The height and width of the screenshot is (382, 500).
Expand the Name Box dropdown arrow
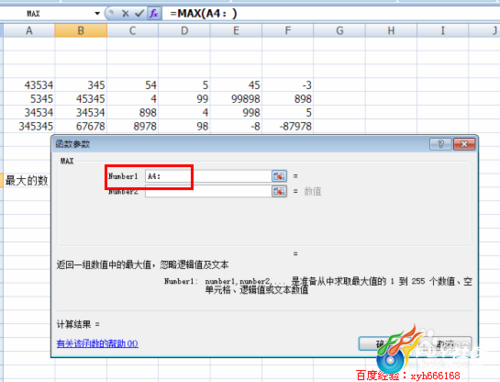click(97, 14)
